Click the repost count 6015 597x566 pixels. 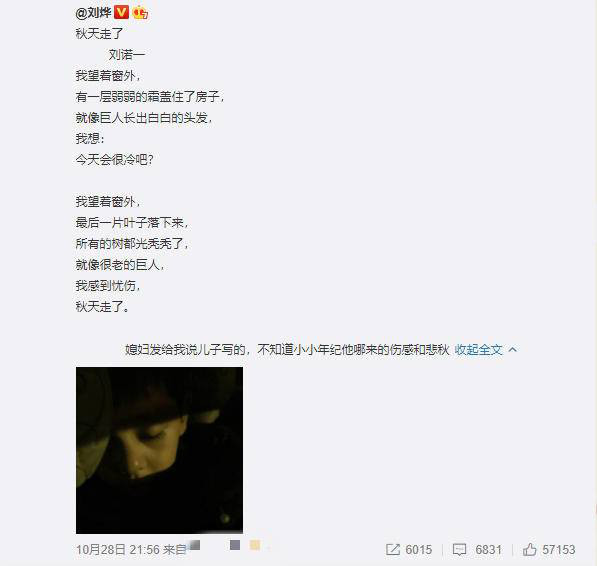pos(418,550)
